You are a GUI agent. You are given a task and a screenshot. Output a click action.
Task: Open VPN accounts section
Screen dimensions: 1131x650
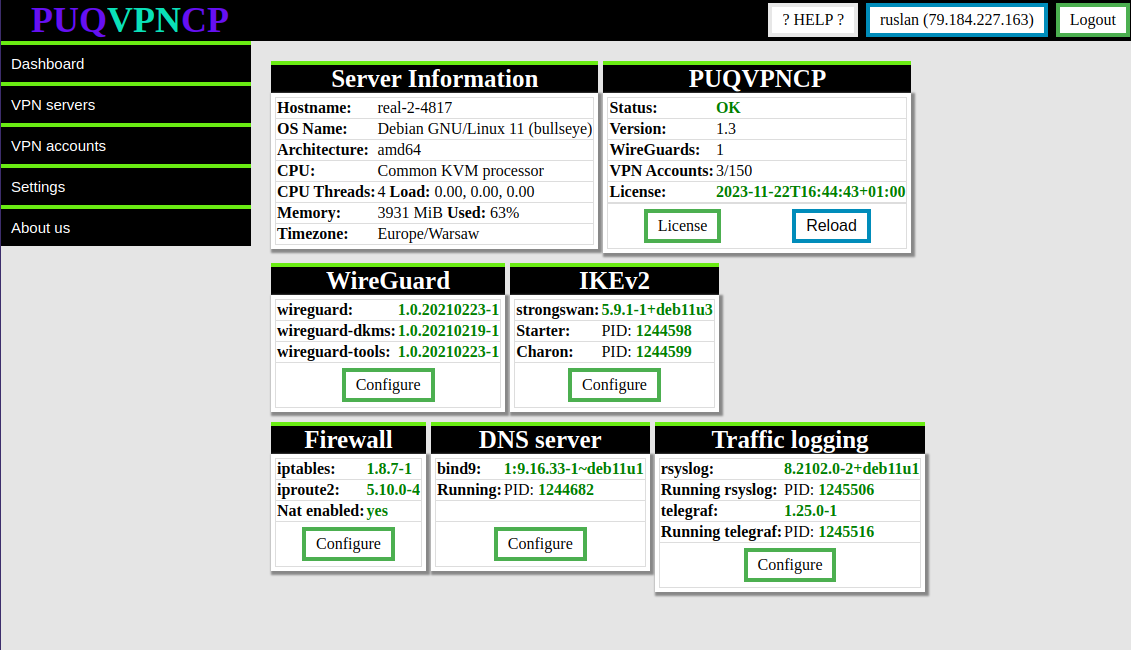coord(126,146)
